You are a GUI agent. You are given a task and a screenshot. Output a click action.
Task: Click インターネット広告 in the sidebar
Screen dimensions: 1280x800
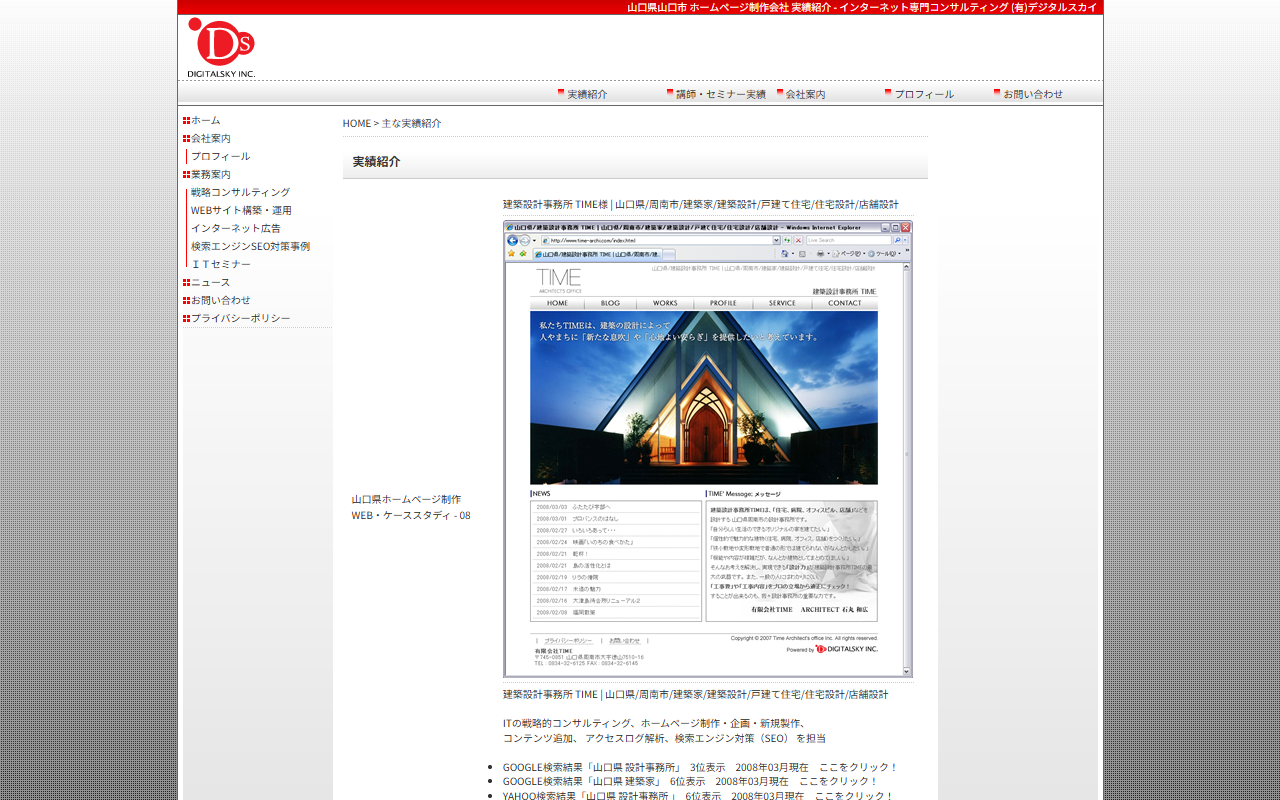(x=236, y=228)
